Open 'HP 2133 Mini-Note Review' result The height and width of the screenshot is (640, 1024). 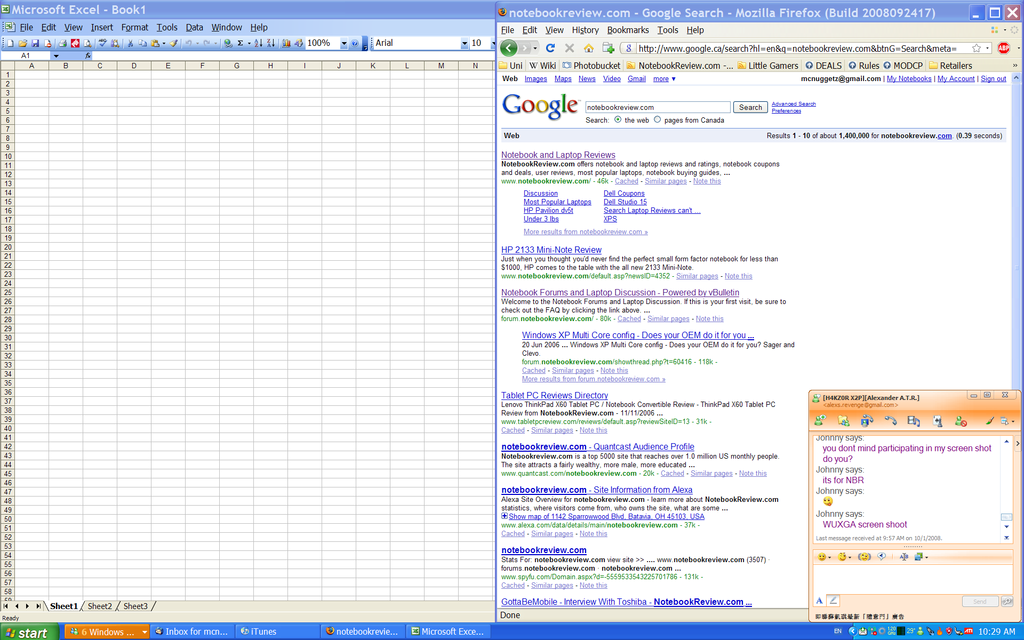point(551,249)
